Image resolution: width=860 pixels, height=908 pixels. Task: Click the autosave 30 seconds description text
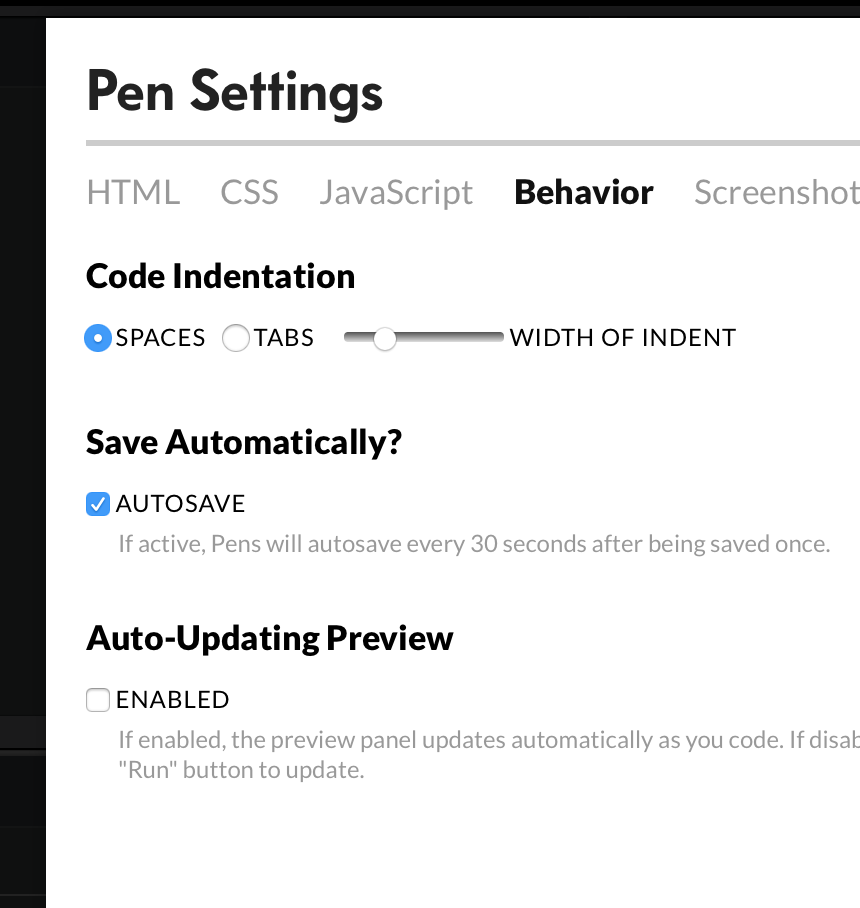(x=474, y=545)
